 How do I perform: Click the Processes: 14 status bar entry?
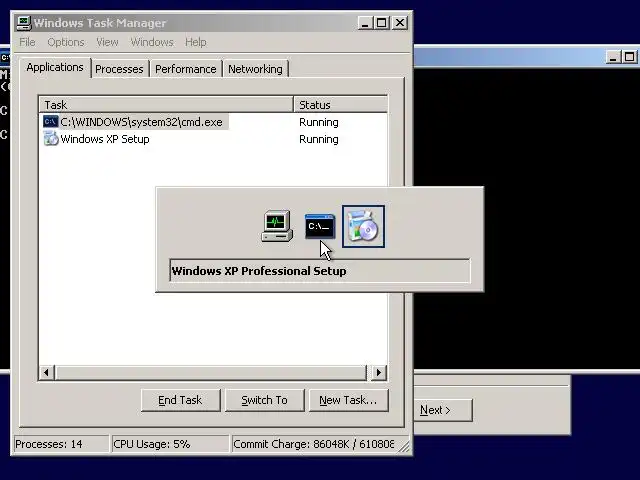[61, 444]
